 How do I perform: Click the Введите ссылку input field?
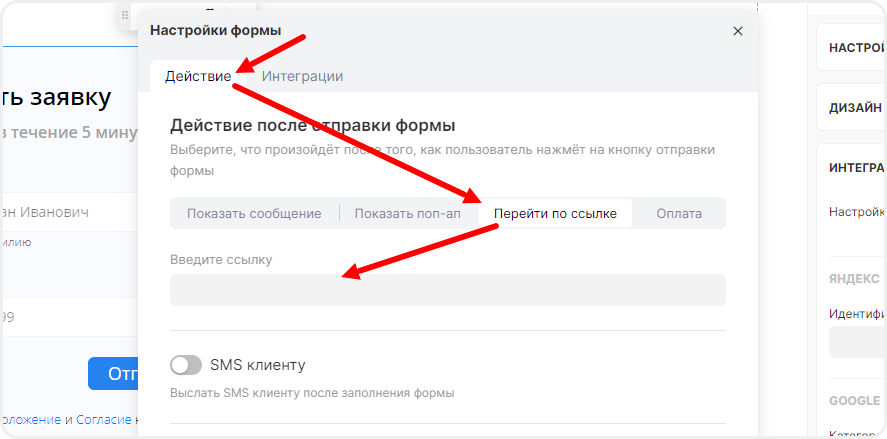click(447, 290)
